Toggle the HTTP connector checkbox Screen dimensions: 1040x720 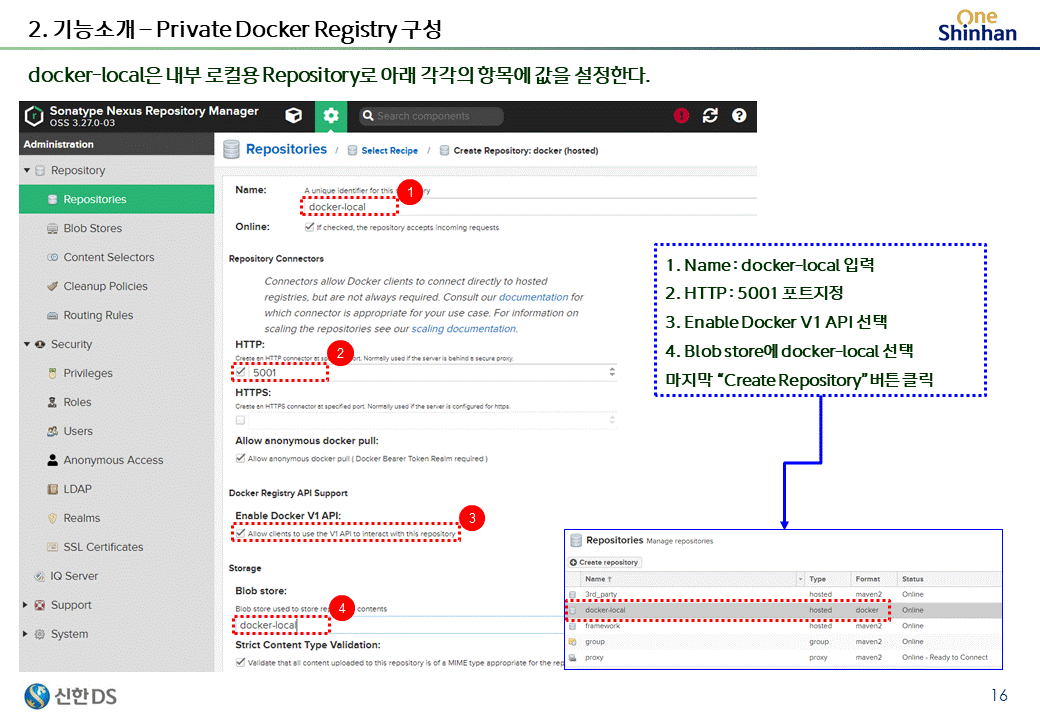tap(241, 373)
